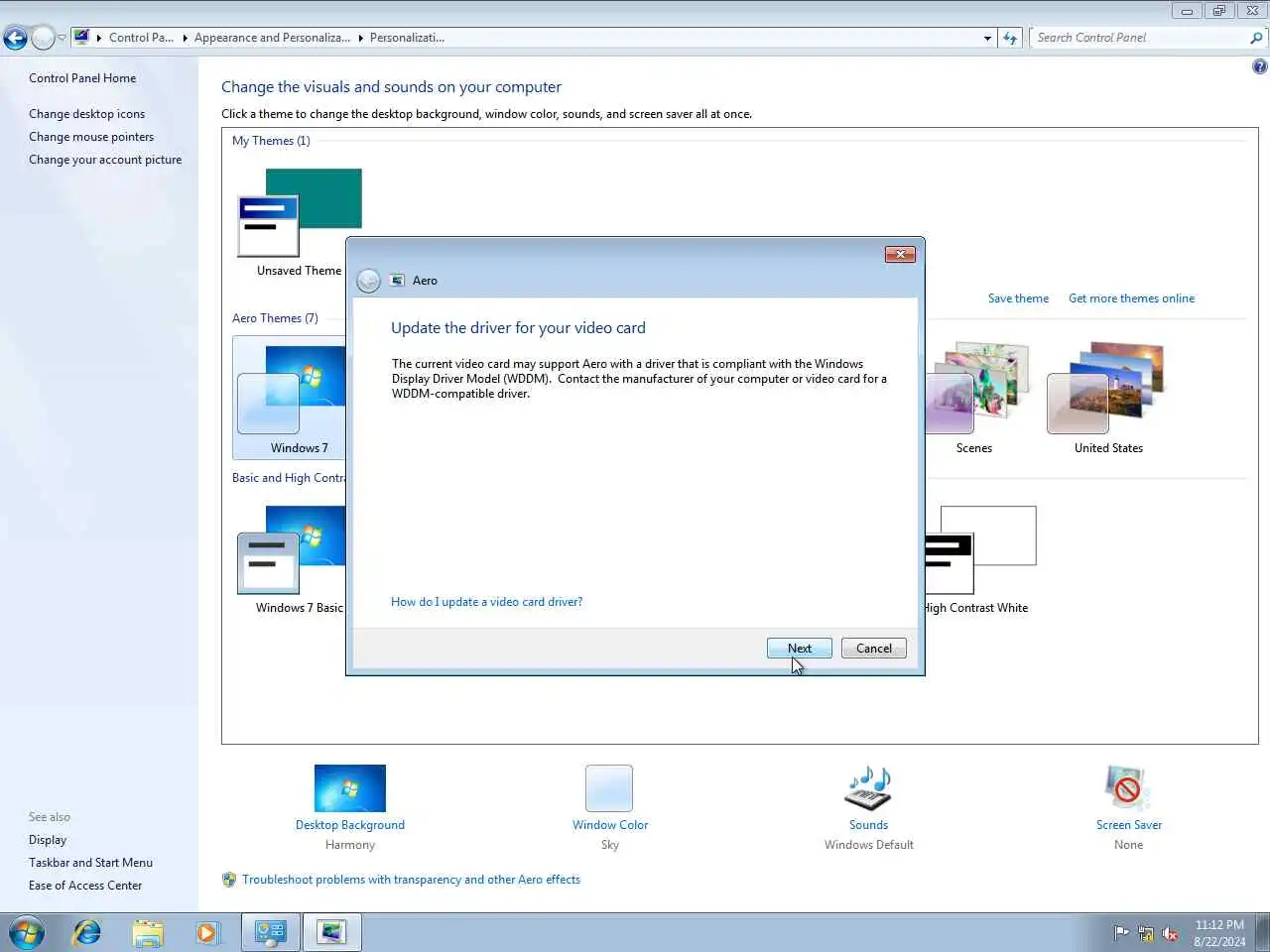Click the Desktop Background label link
The image size is (1270, 952).
pos(349,825)
